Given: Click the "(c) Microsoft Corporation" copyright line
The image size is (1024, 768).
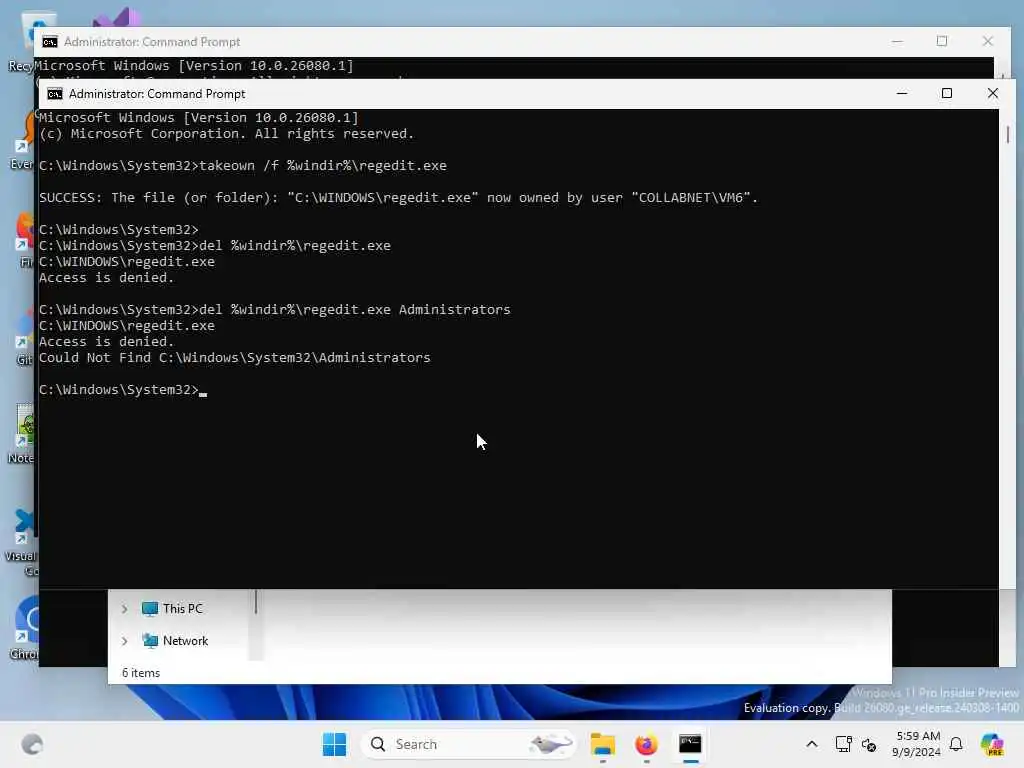Looking at the screenshot, I should [226, 134].
